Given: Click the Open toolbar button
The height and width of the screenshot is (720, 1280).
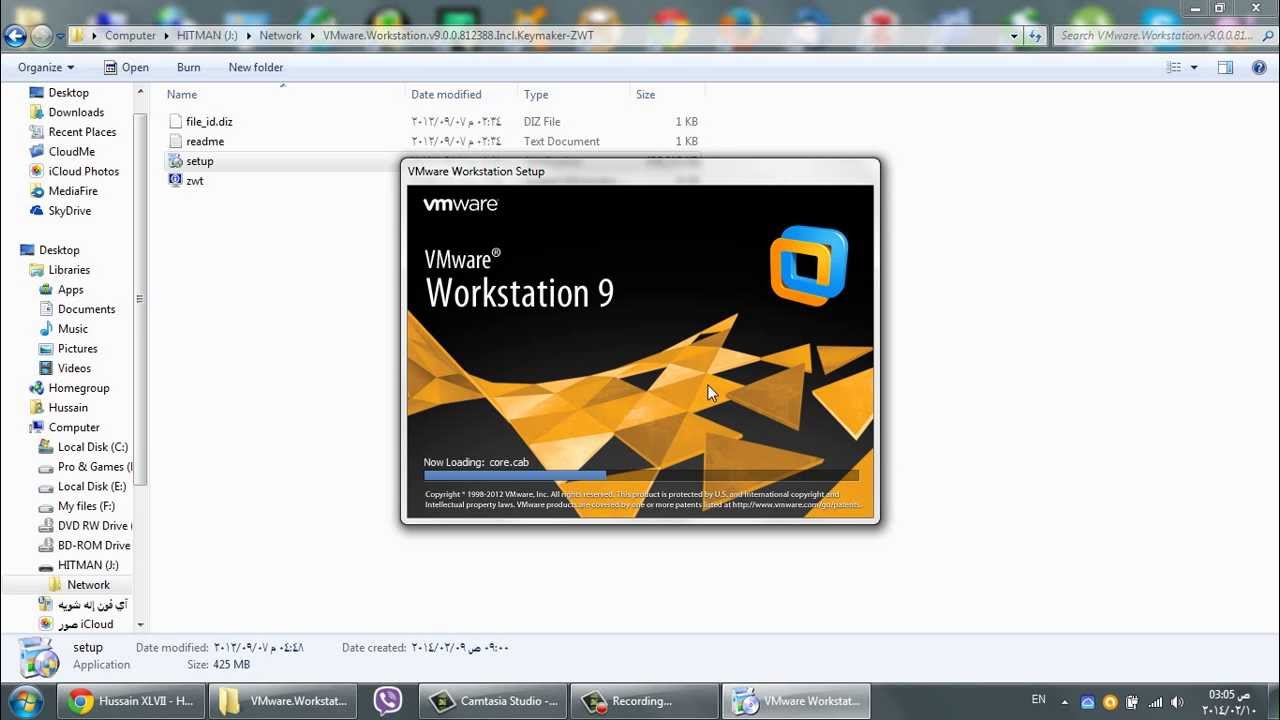Looking at the screenshot, I should (x=126, y=67).
